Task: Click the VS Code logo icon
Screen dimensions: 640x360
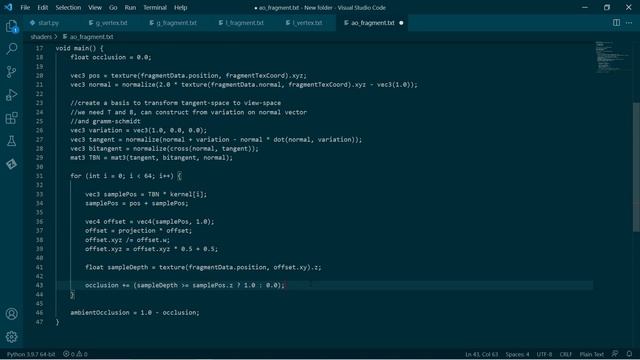Action: coord(8,7)
